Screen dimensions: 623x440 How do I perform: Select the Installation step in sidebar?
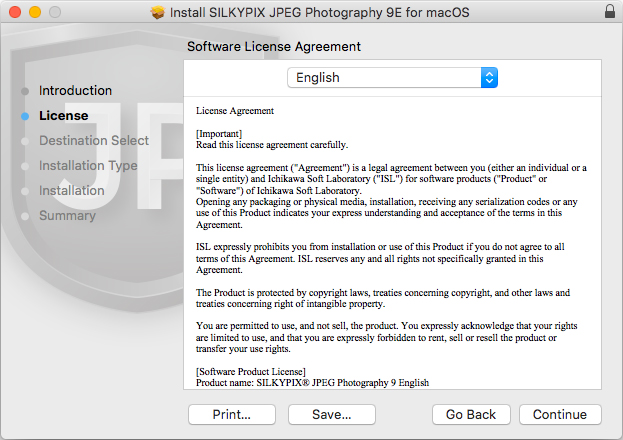point(72,190)
